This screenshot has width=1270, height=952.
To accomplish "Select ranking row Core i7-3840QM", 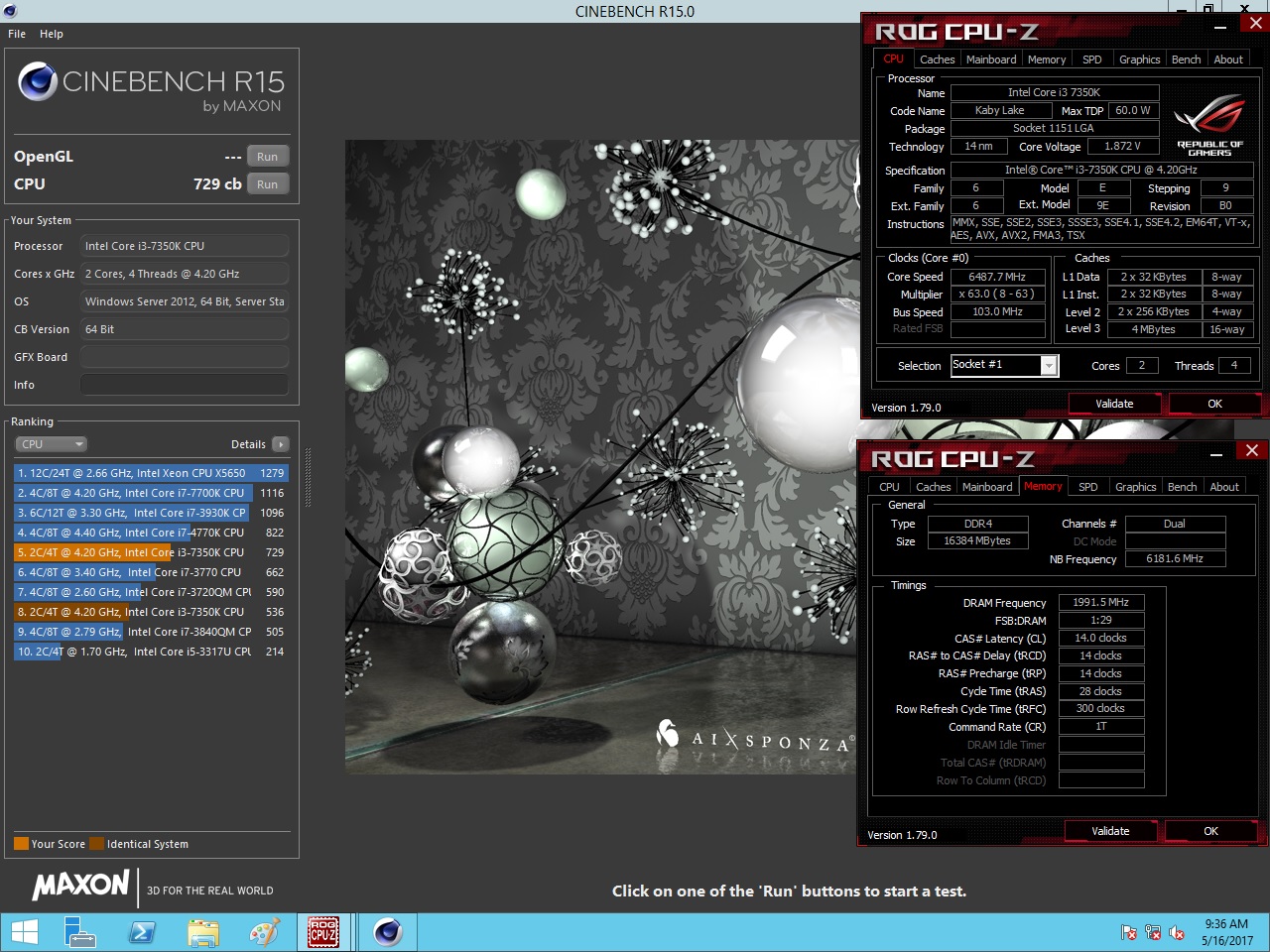I will pyautogui.click(x=151, y=632).
